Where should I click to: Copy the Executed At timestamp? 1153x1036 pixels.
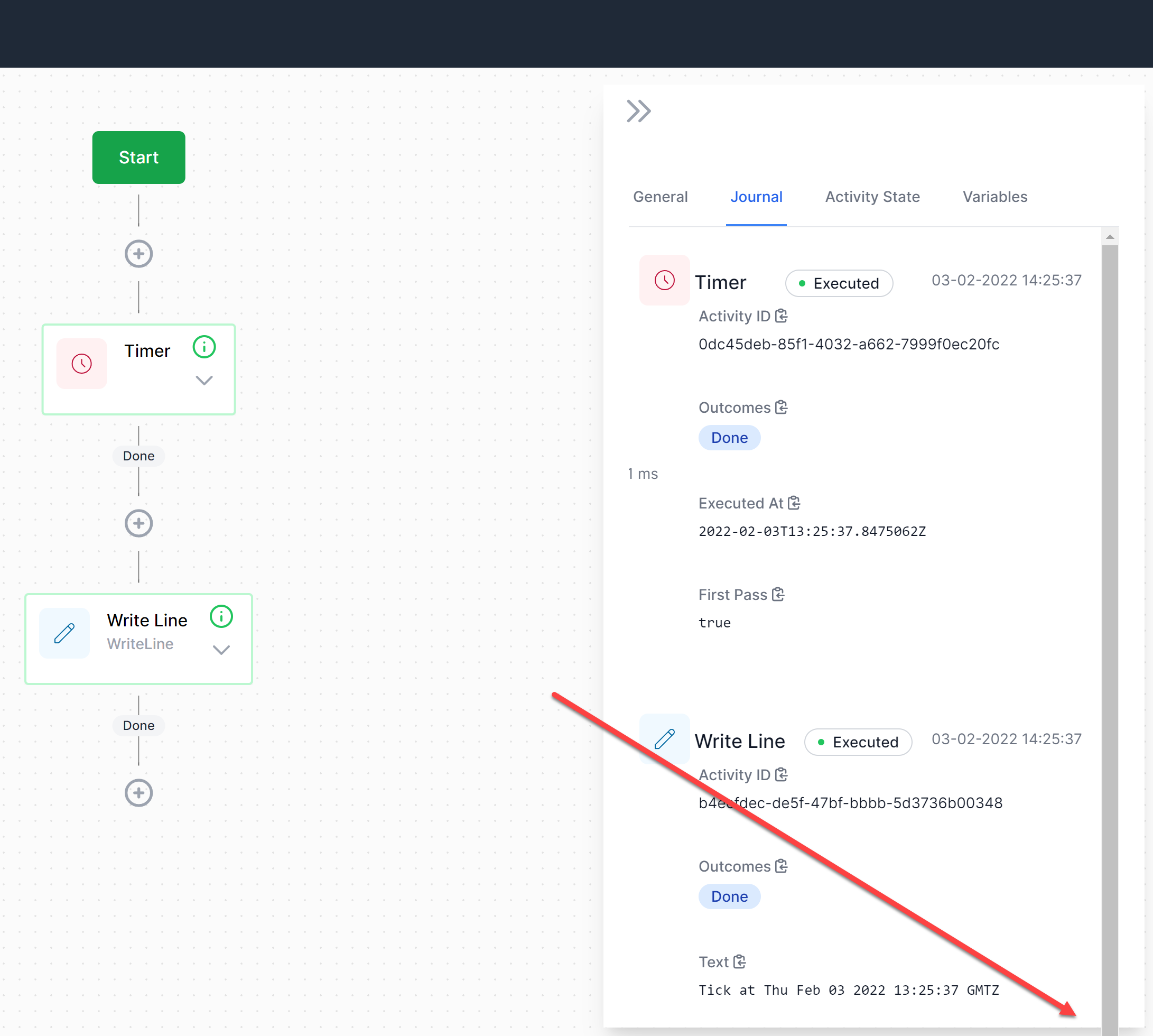pyautogui.click(x=794, y=503)
